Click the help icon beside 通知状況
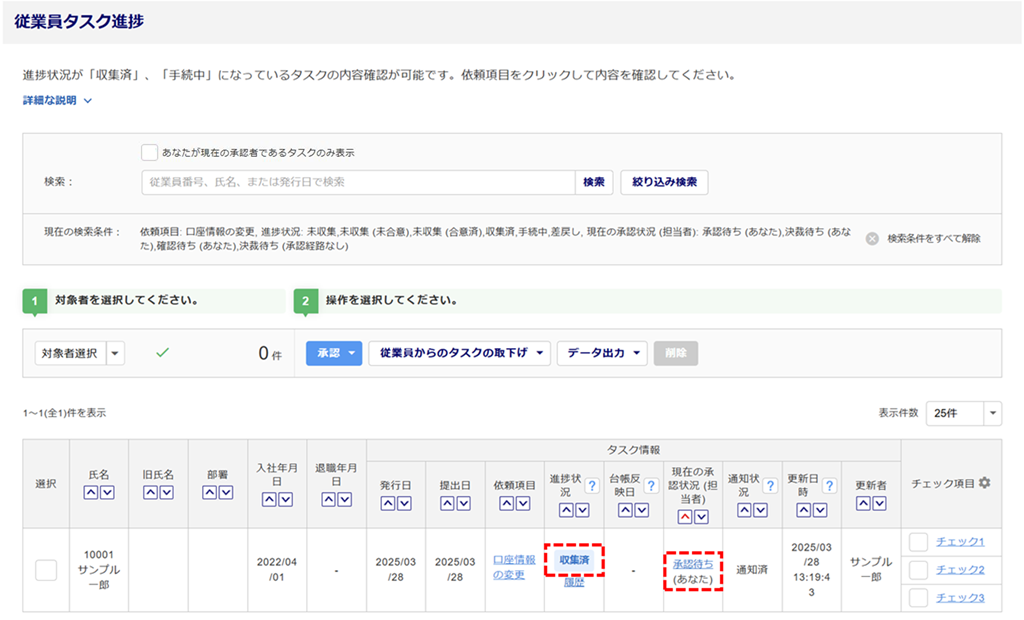The width and height of the screenshot is (1024, 620). pyautogui.click(x=769, y=486)
